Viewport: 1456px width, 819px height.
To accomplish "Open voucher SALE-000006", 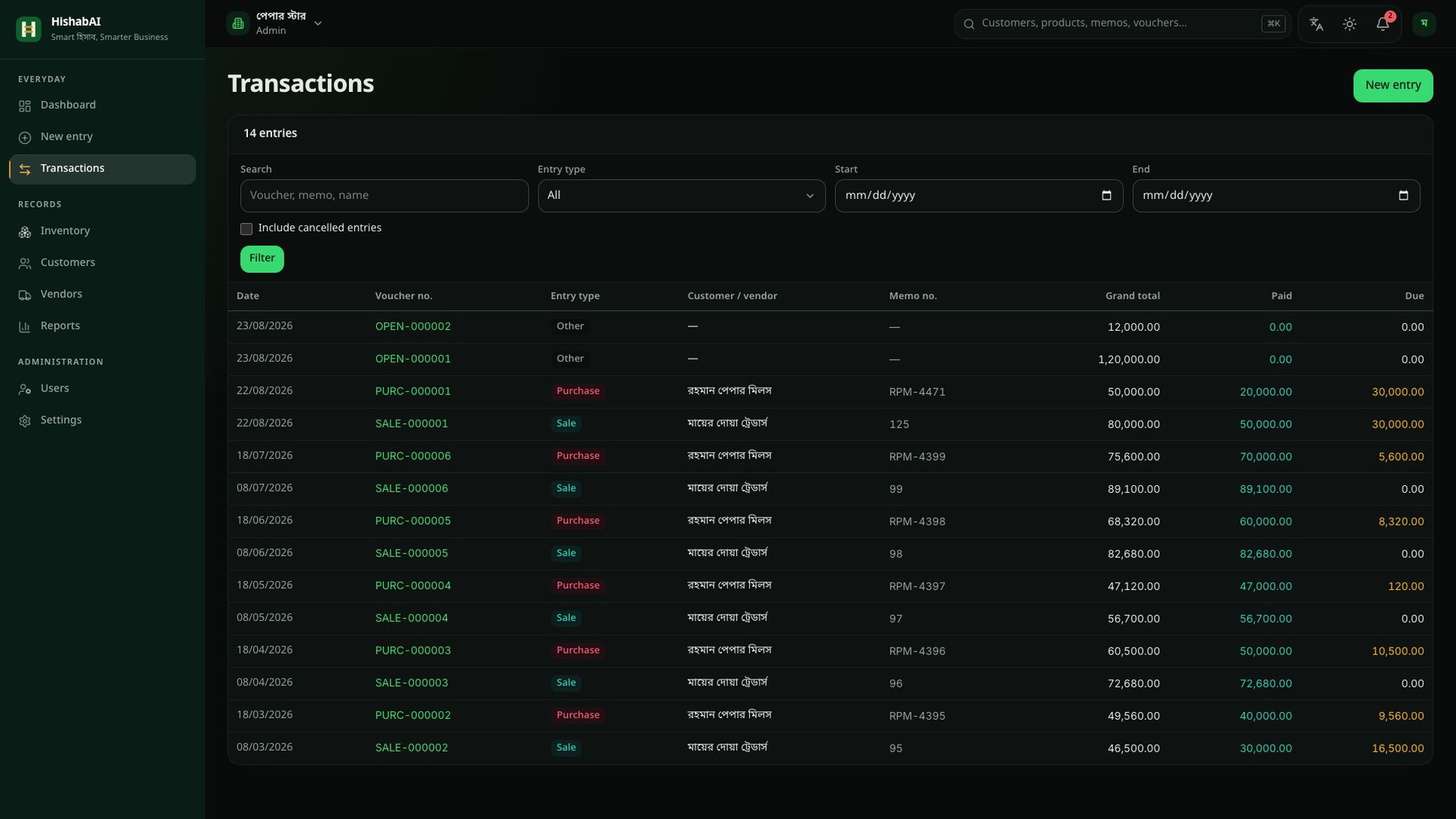I will tap(412, 488).
